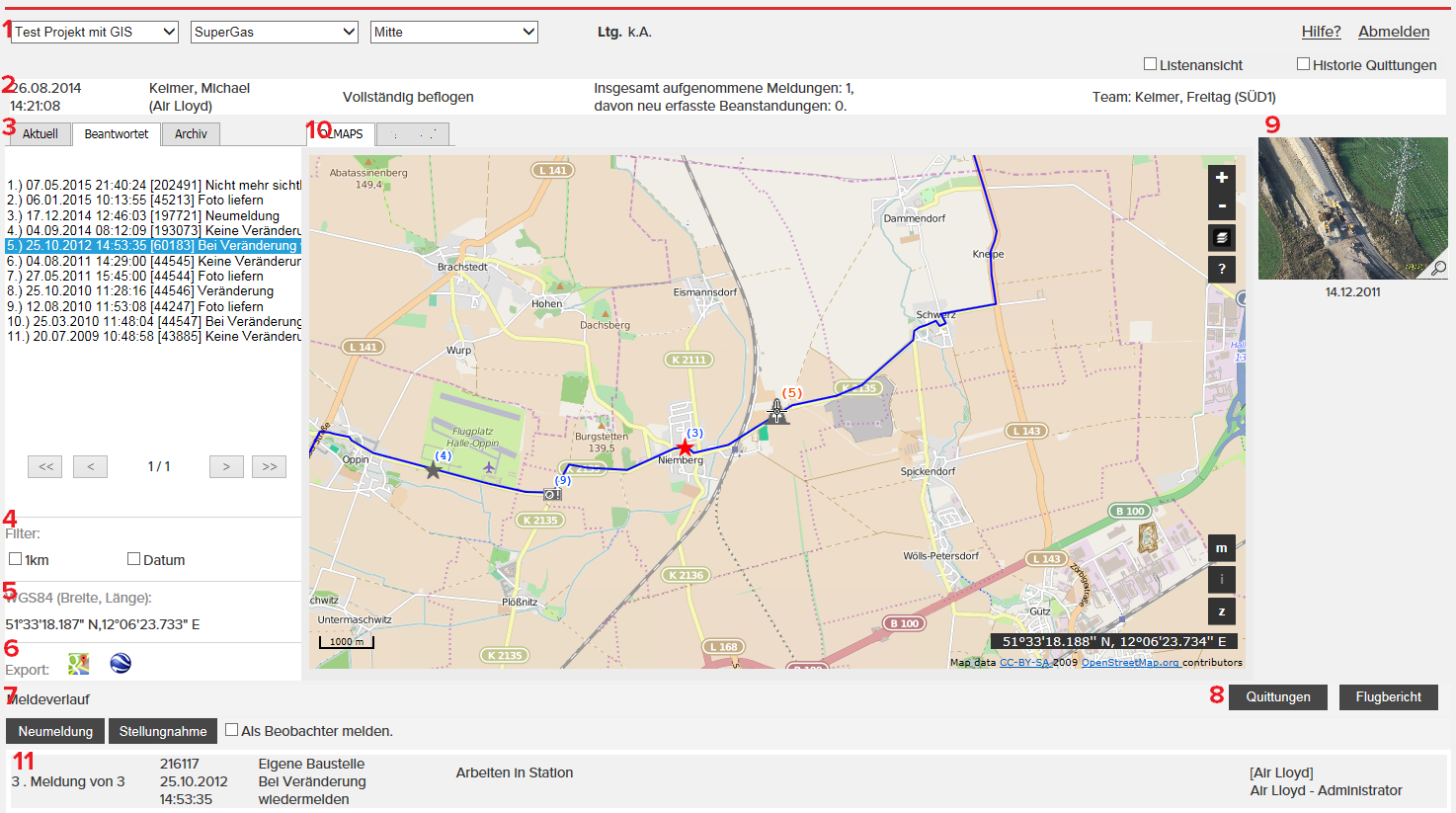Image resolution: width=1456 pixels, height=813 pixels.
Task: Select entry 2.) 06.01.2015 [45213] Foto liefern
Action: click(x=153, y=200)
